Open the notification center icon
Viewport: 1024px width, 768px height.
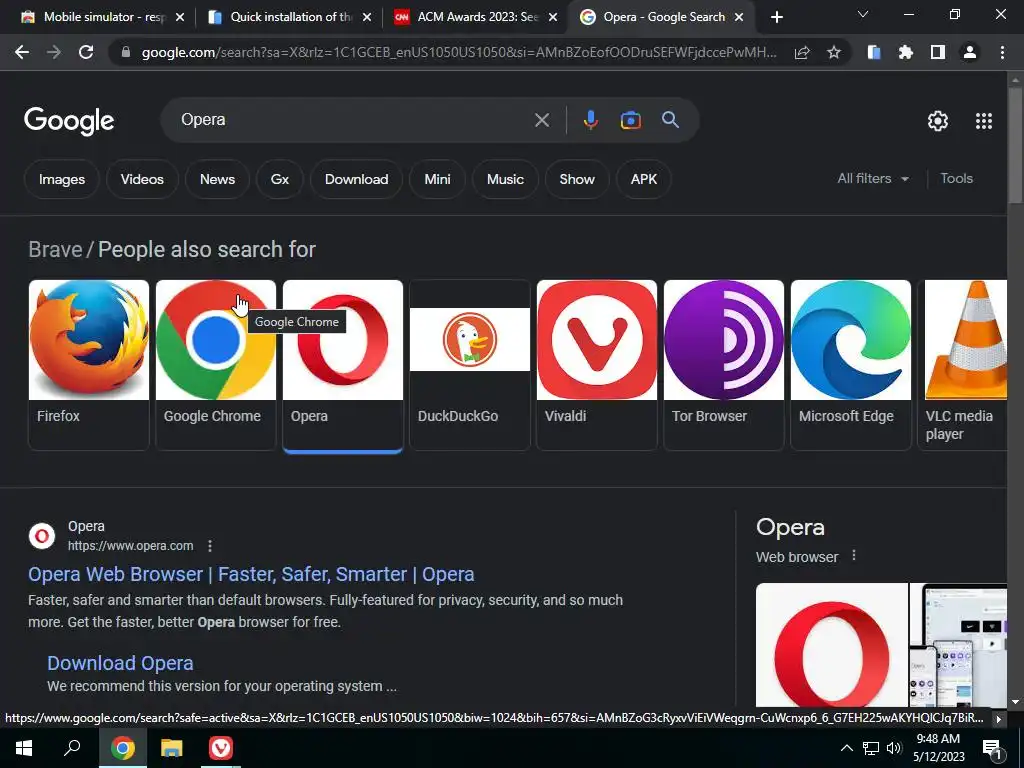[992, 749]
